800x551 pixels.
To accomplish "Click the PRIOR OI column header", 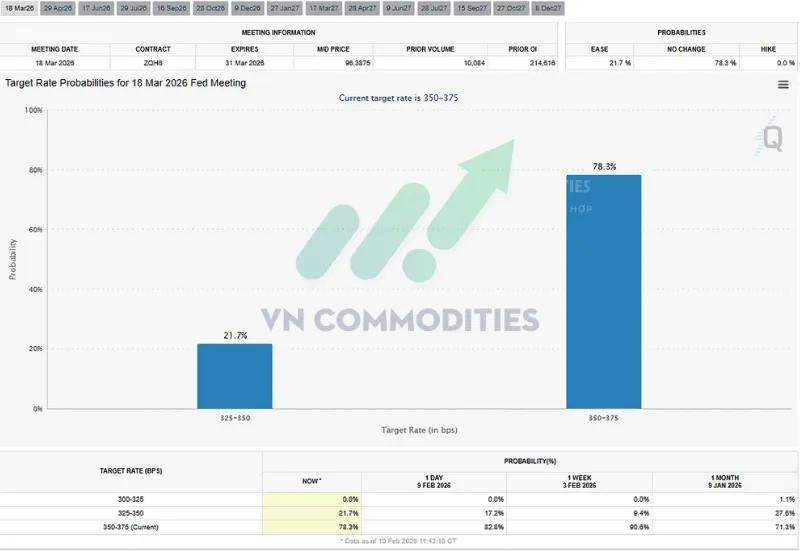I will coord(522,49).
